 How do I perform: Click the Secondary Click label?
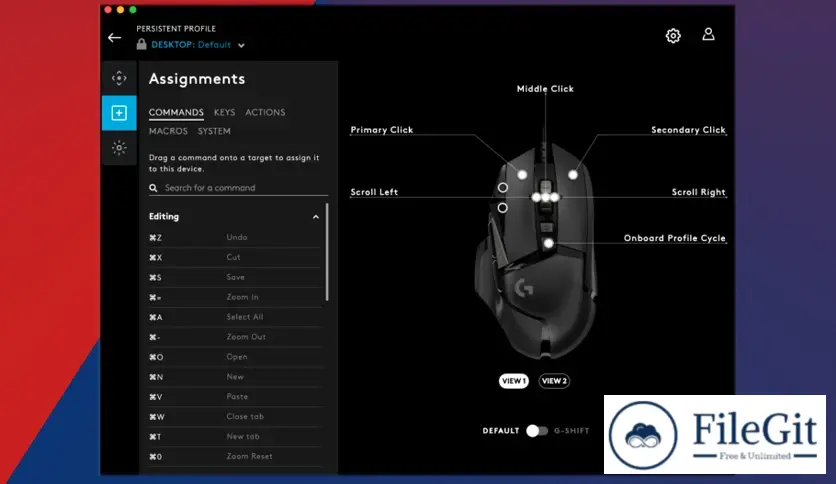pos(688,130)
